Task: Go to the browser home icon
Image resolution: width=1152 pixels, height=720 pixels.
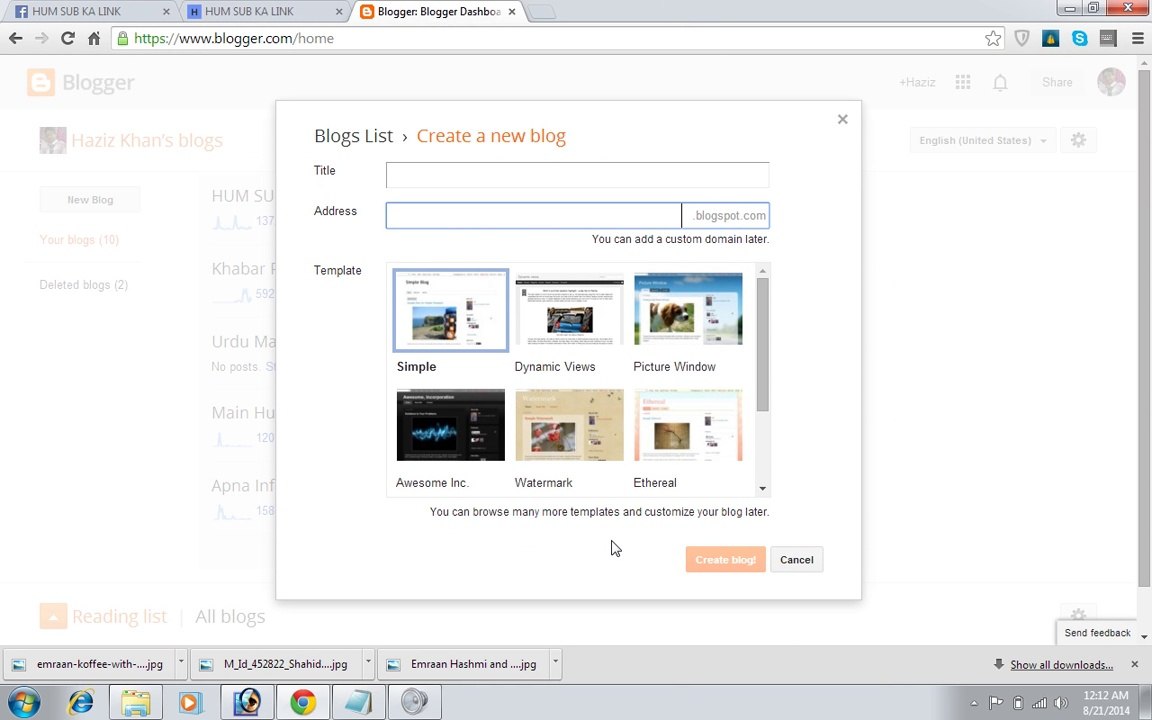Action: [94, 38]
